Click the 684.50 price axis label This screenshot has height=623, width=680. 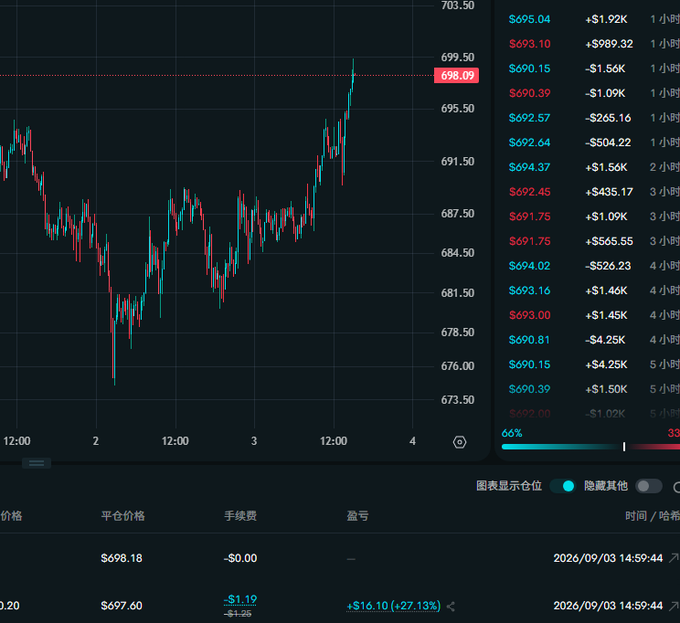pyautogui.click(x=458, y=253)
